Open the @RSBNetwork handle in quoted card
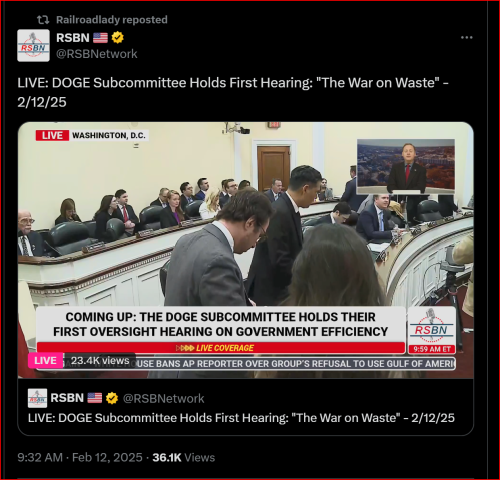 [x=163, y=398]
